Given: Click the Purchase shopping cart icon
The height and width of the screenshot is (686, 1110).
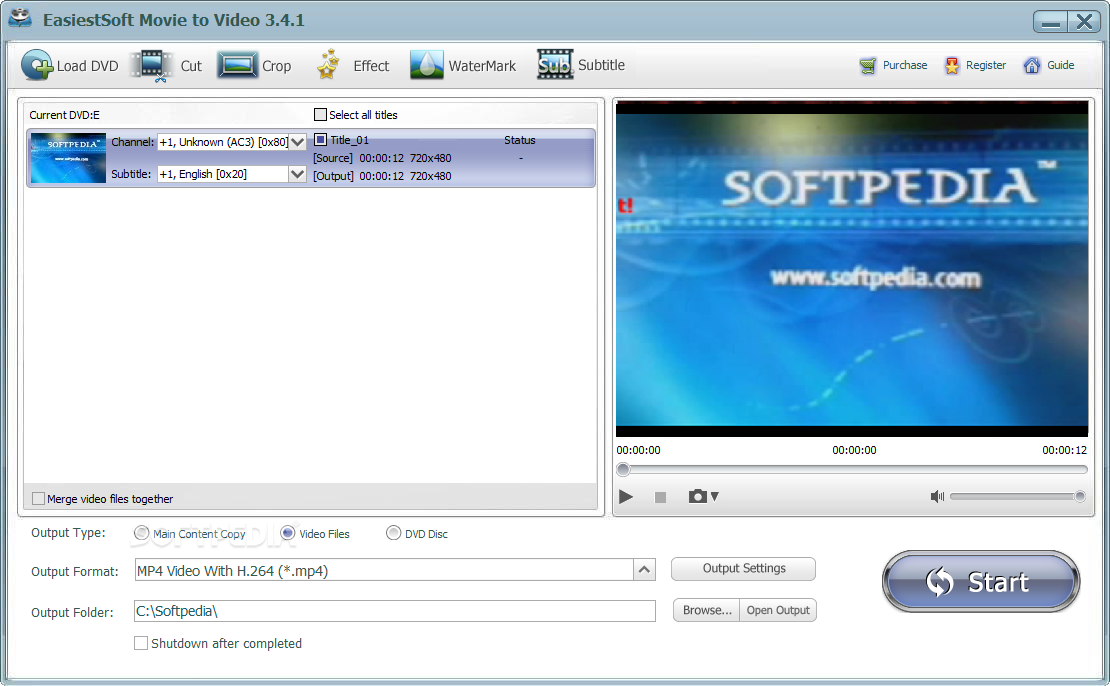Looking at the screenshot, I should 868,66.
